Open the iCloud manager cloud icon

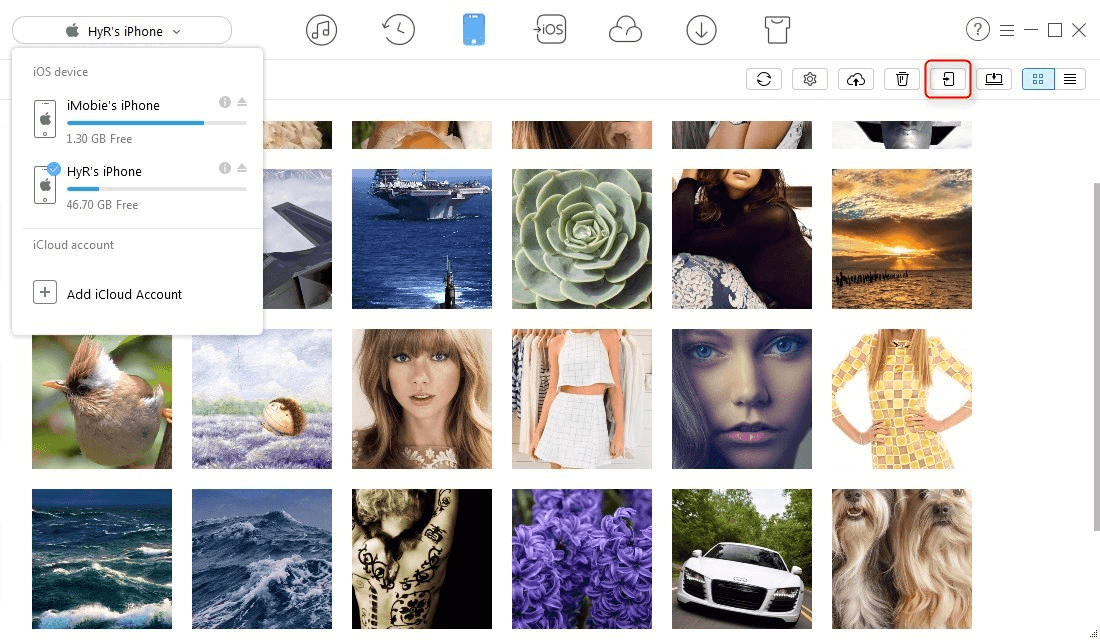tap(625, 30)
